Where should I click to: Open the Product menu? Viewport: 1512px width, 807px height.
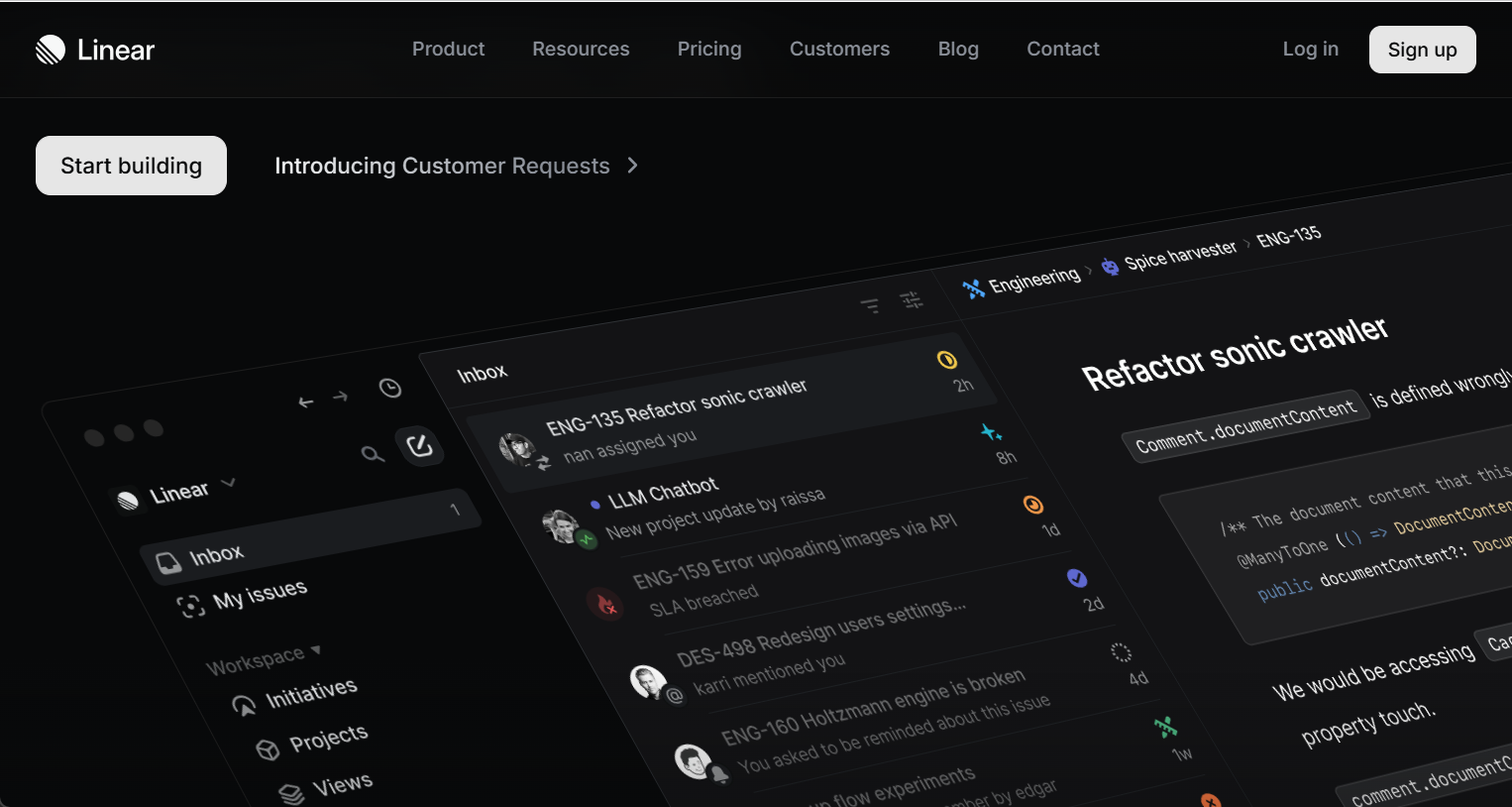pos(448,49)
